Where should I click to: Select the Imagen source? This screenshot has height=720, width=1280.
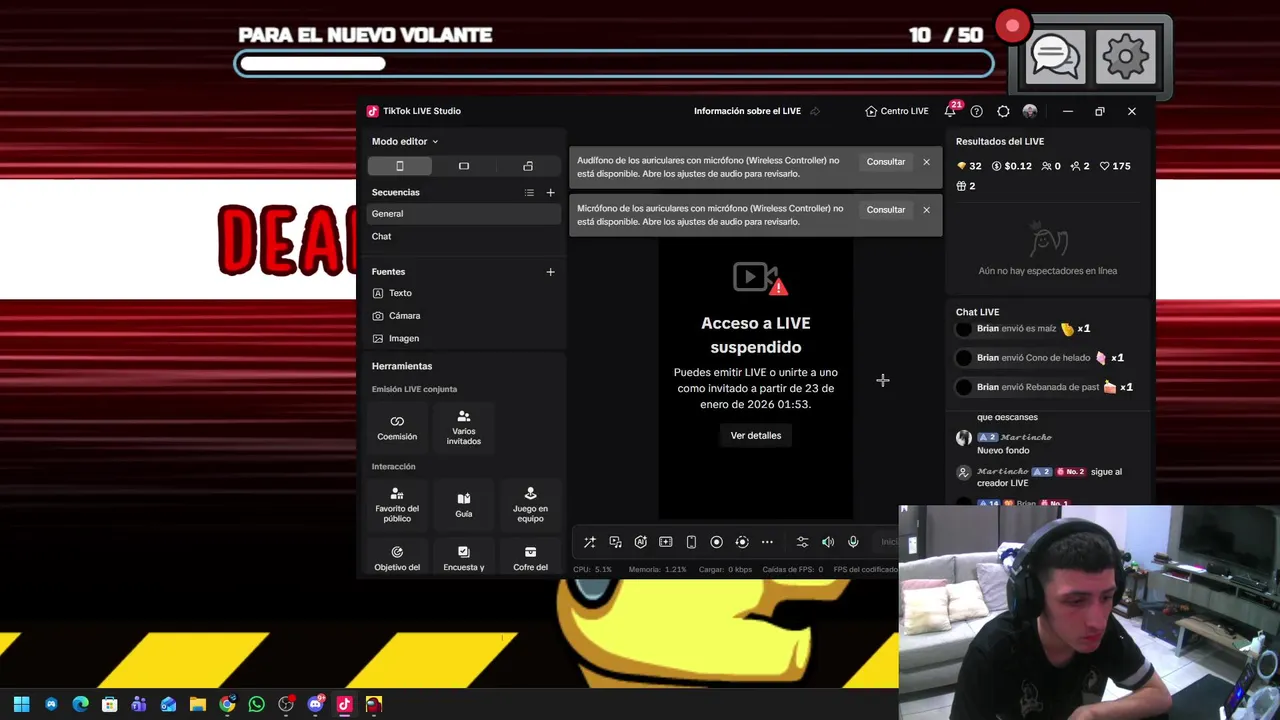(x=464, y=339)
